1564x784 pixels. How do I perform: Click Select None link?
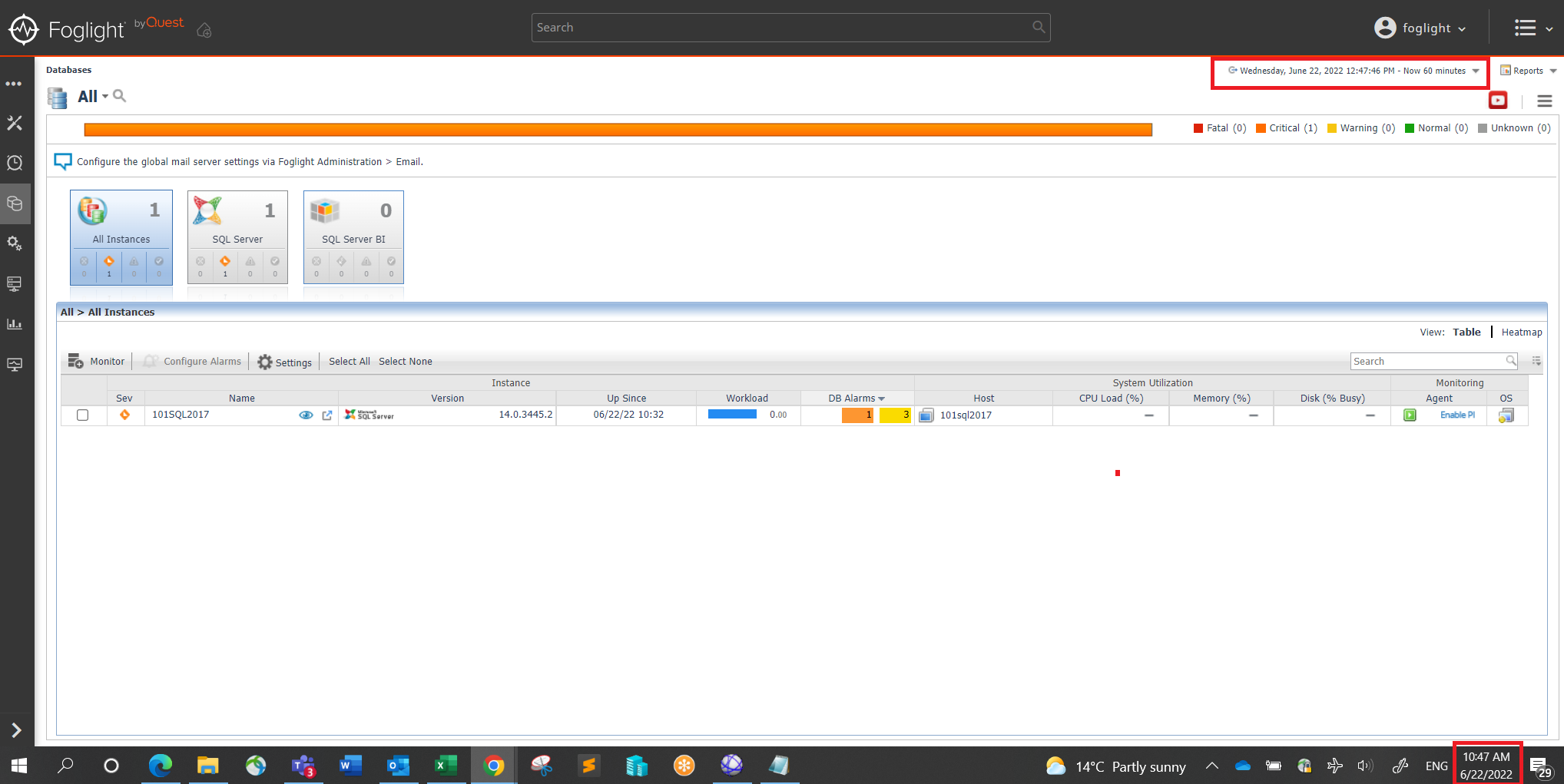(406, 362)
